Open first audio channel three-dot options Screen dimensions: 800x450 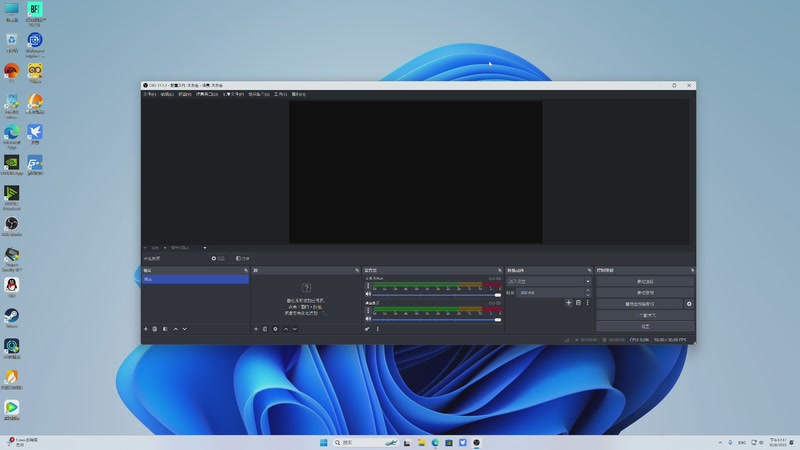[x=368, y=286]
